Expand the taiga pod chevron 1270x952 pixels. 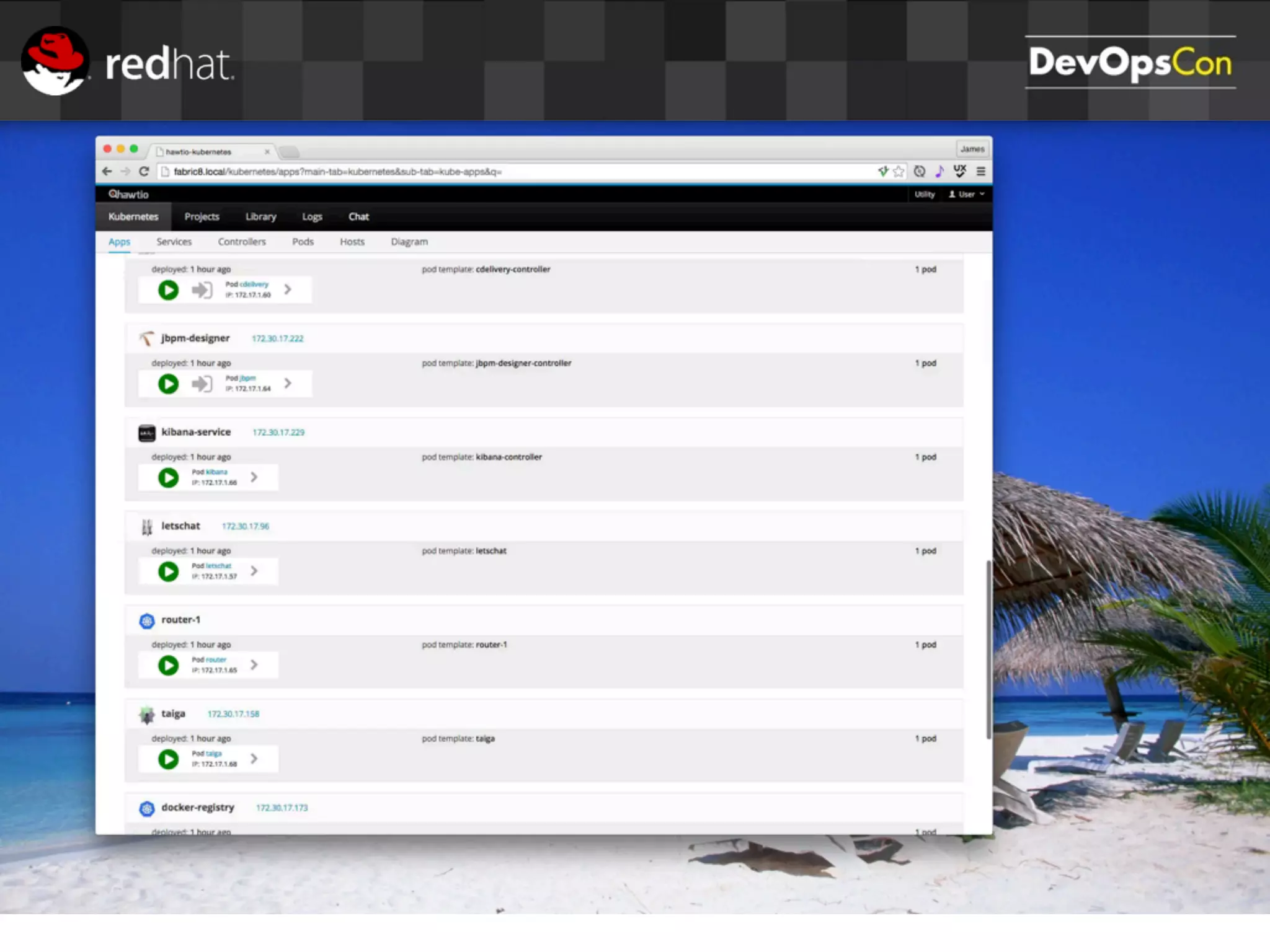pos(254,759)
